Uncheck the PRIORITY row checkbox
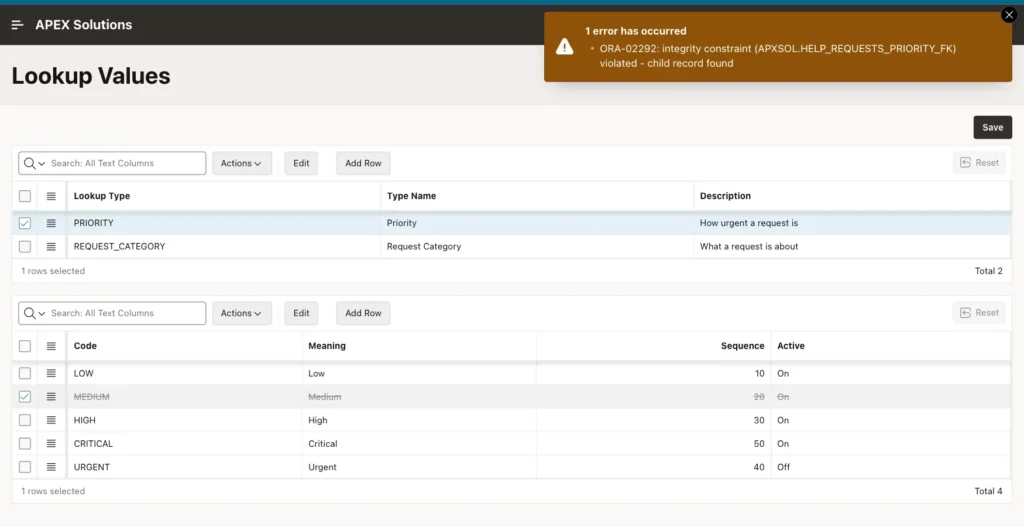Viewport: 1024px width, 527px height. tap(25, 223)
